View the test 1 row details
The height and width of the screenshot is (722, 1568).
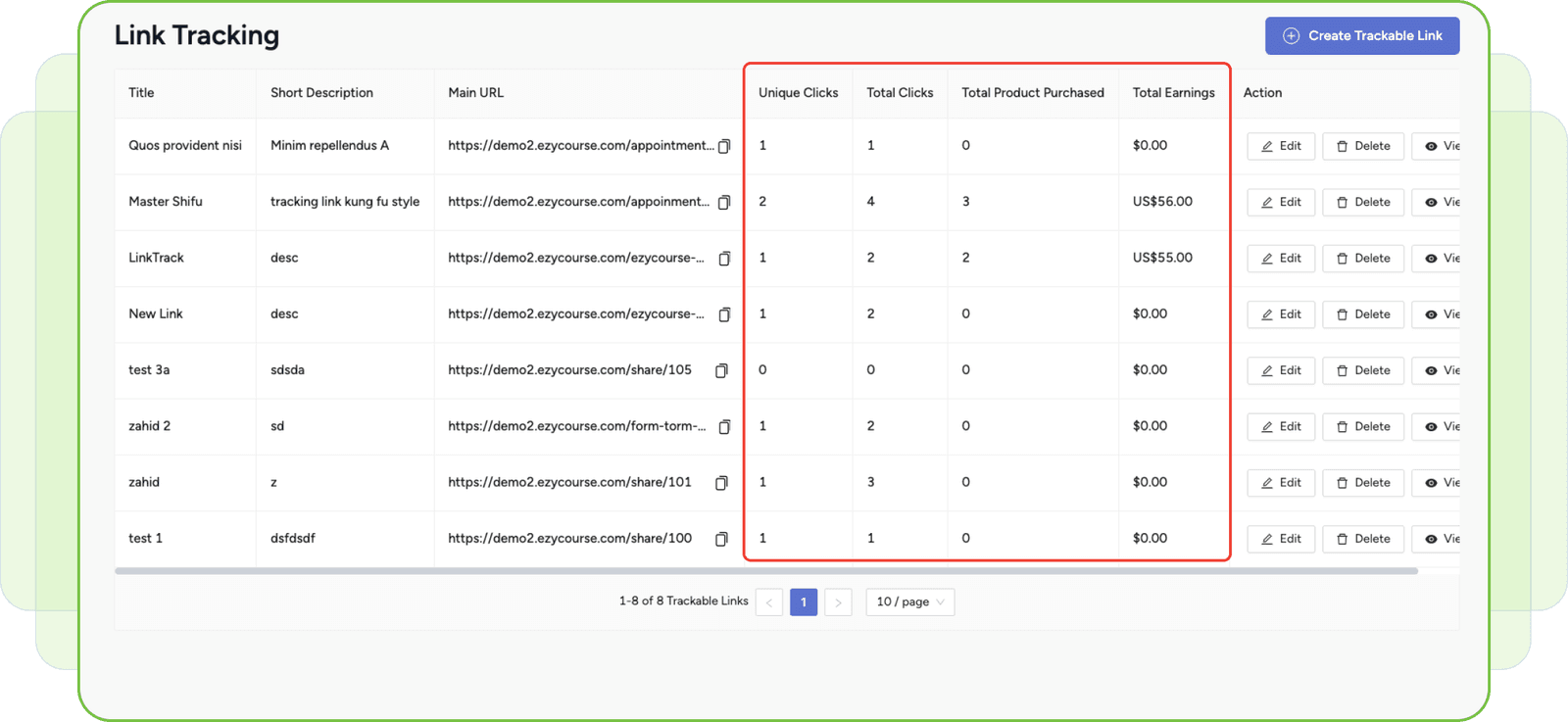click(x=1441, y=539)
